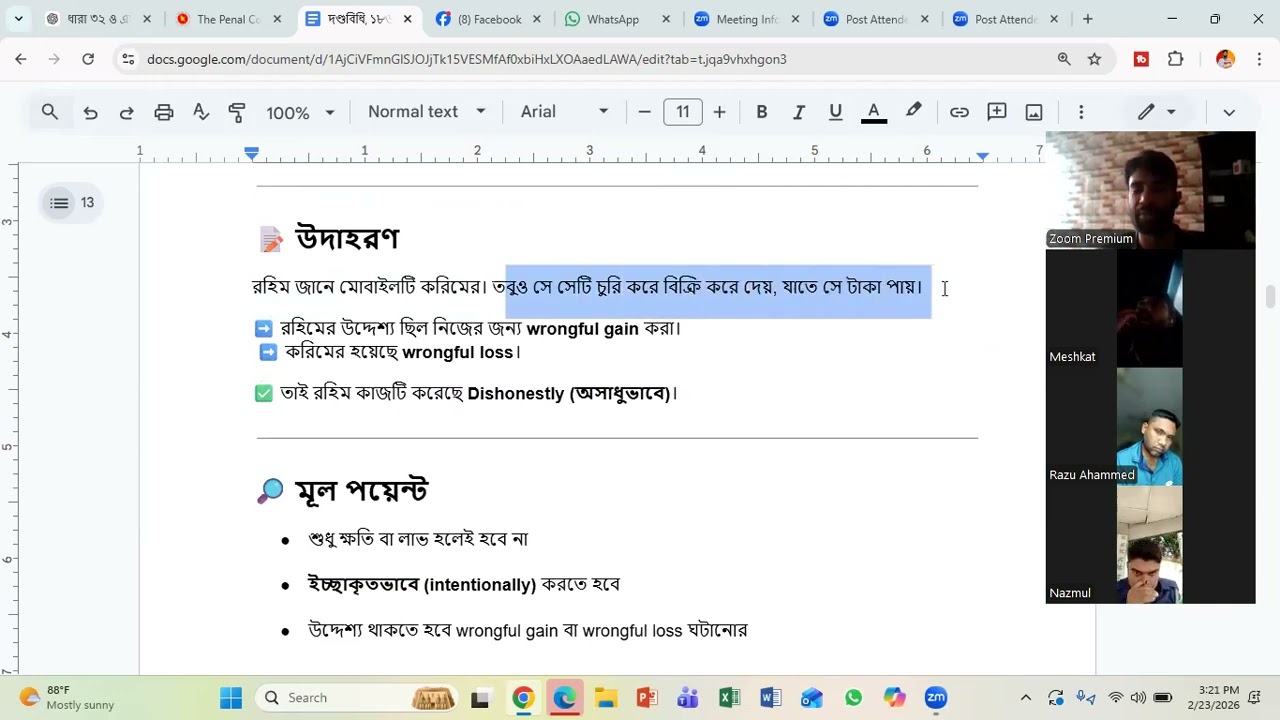Open the Windows Start menu

[x=231, y=698]
